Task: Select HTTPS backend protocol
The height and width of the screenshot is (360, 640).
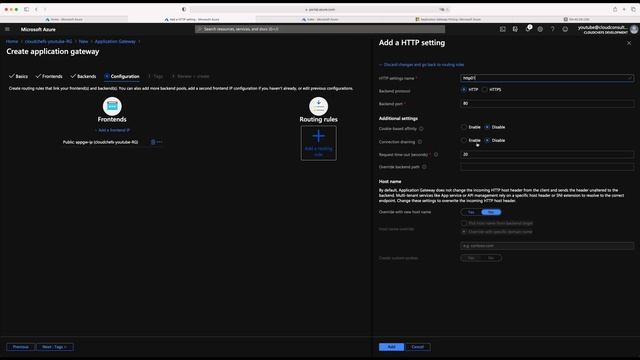Action: click(484, 90)
